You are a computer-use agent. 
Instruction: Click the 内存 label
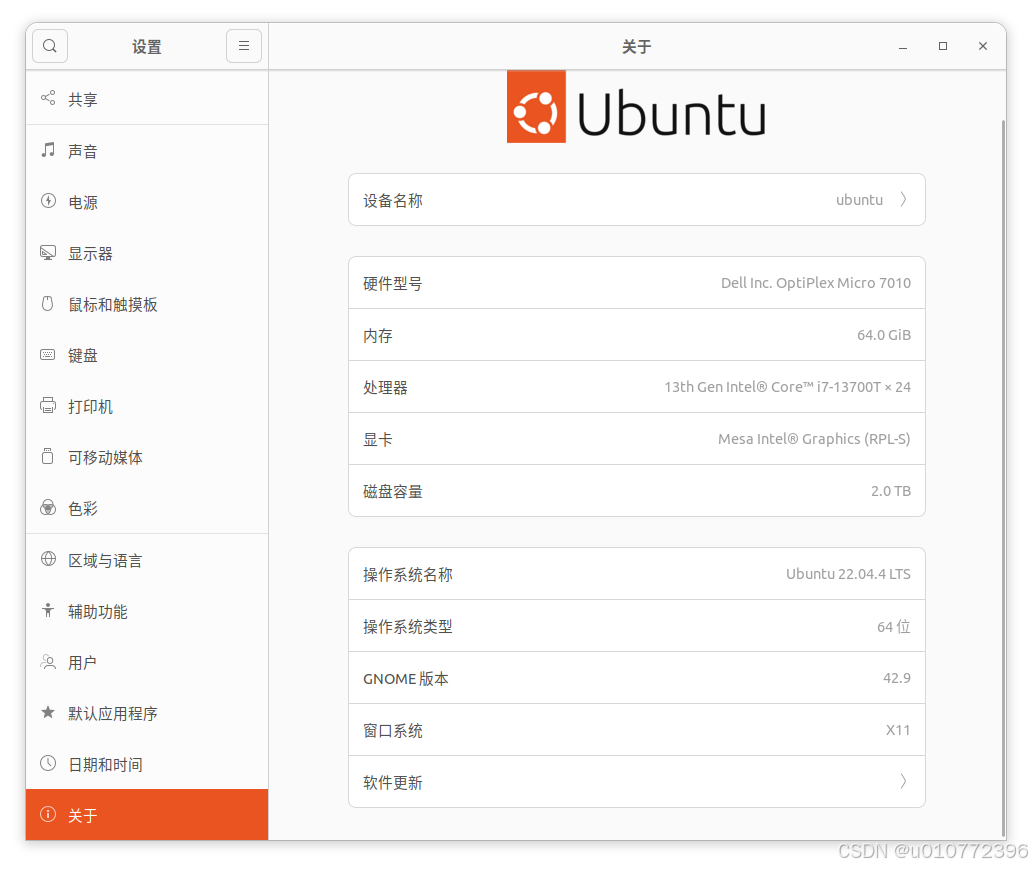(378, 336)
